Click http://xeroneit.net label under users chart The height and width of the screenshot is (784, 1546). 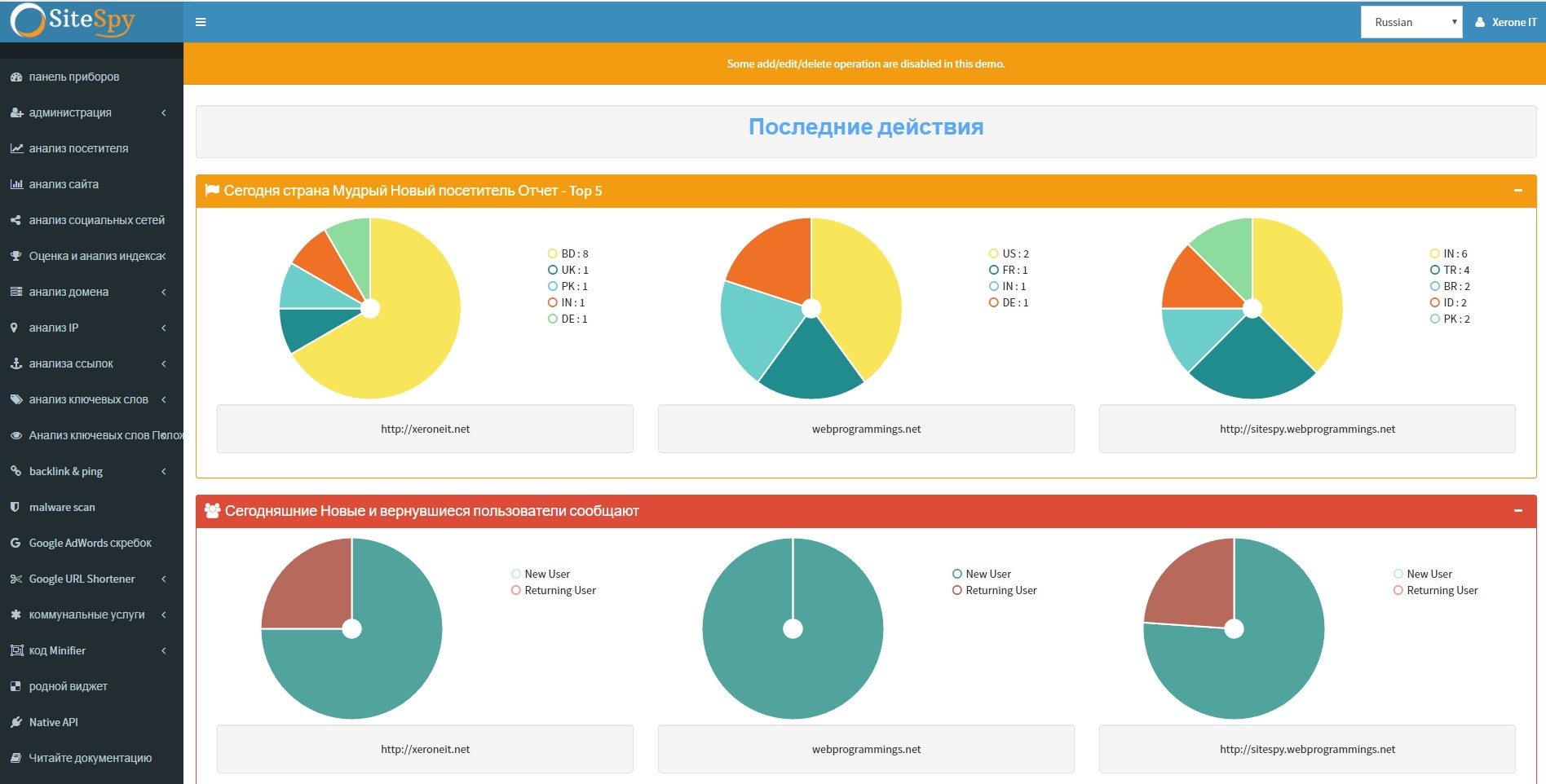(425, 749)
